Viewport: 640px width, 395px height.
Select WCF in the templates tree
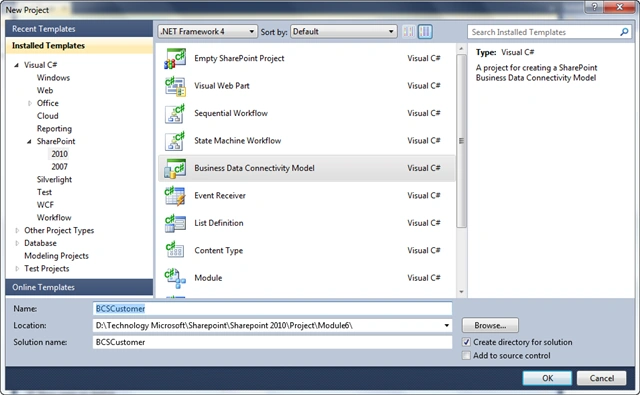click(45, 205)
